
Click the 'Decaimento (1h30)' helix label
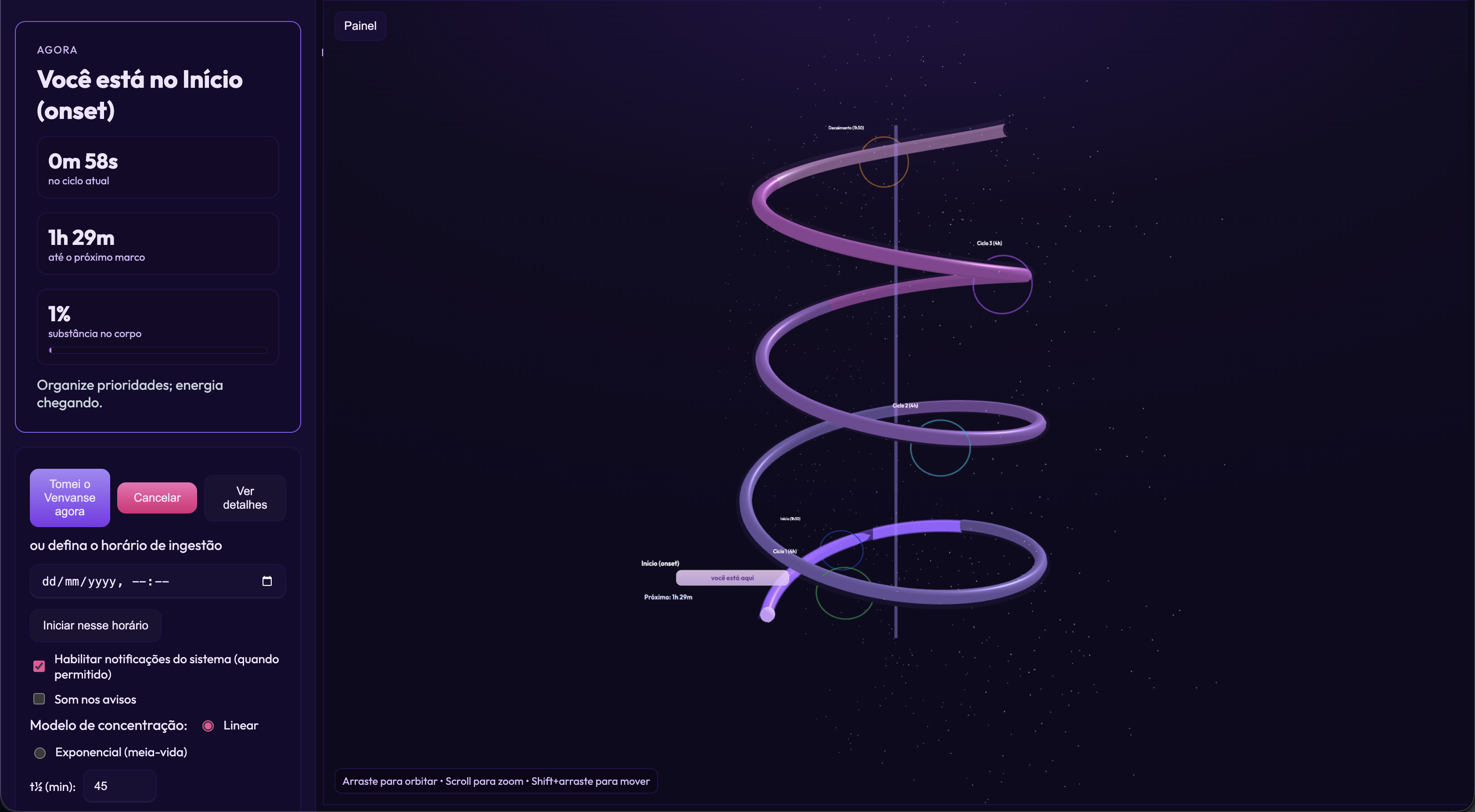(846, 128)
